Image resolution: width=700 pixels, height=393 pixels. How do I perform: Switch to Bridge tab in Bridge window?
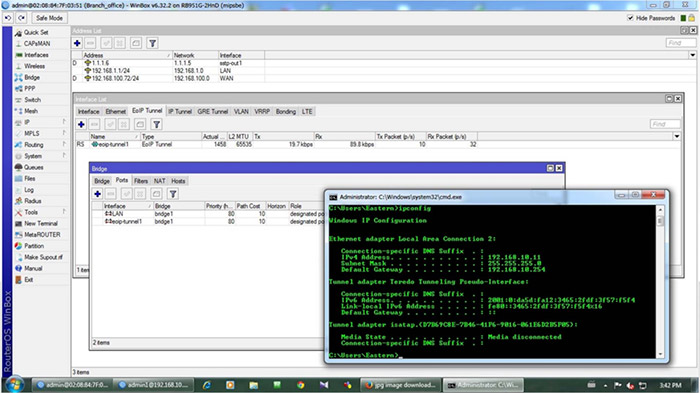102,181
